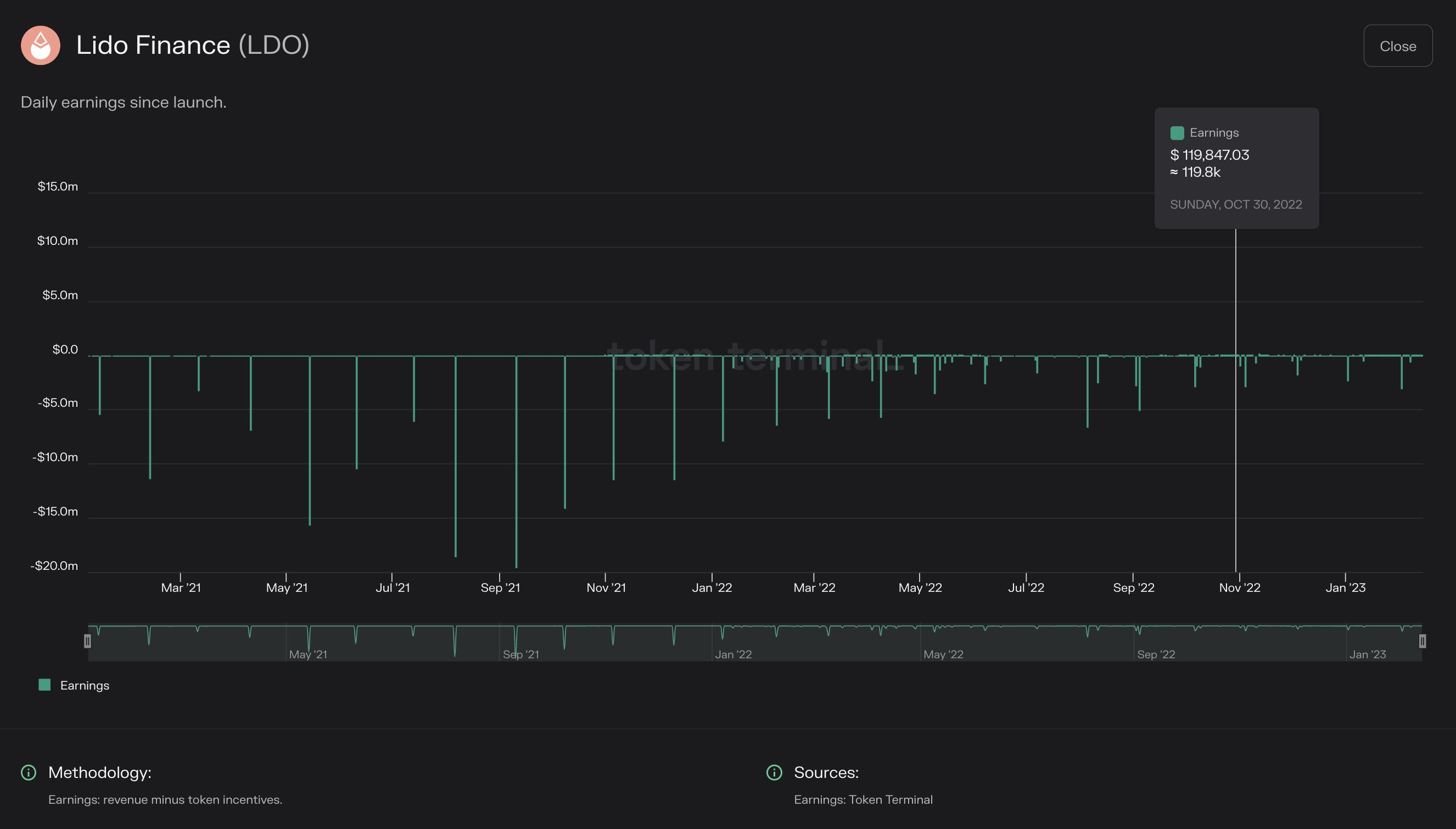This screenshot has width=1456, height=829.
Task: Click the green Earnings square in the tooltip
Action: pyautogui.click(x=1177, y=132)
